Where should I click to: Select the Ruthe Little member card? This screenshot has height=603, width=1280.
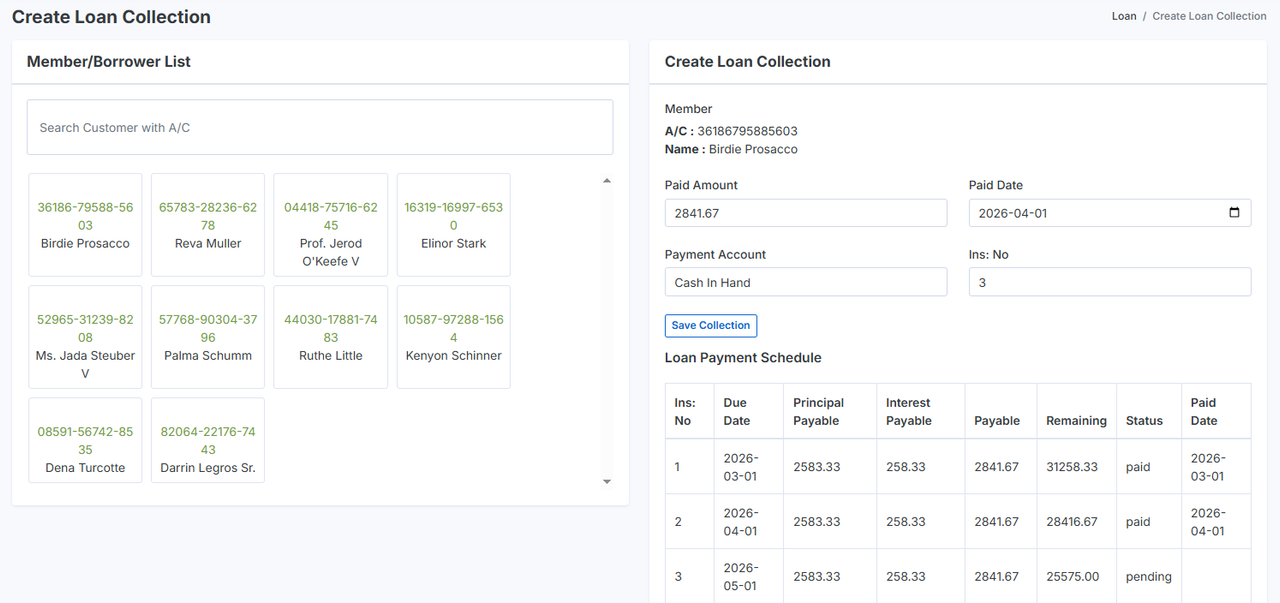point(331,337)
